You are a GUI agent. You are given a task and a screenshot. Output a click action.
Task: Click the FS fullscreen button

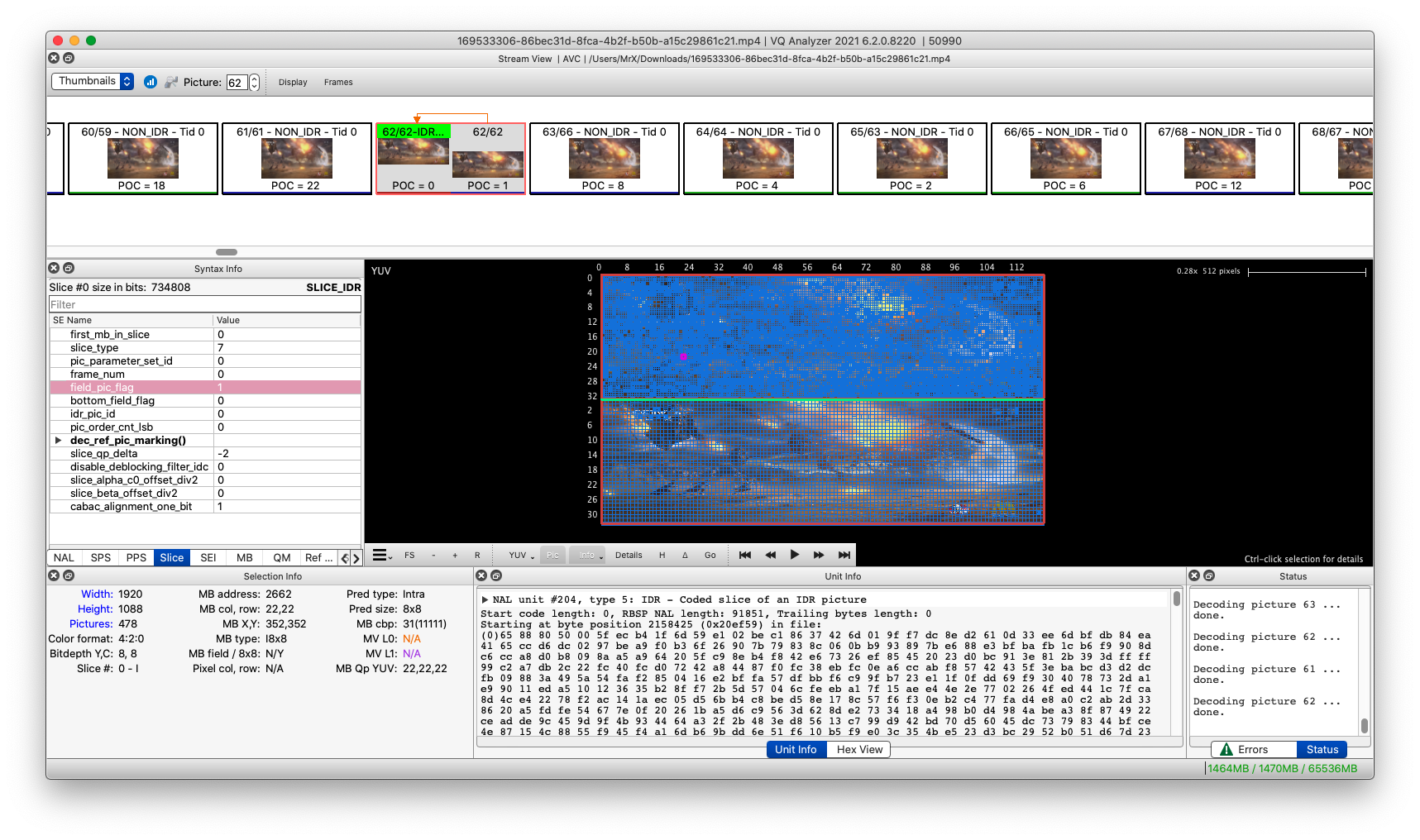pyautogui.click(x=409, y=555)
